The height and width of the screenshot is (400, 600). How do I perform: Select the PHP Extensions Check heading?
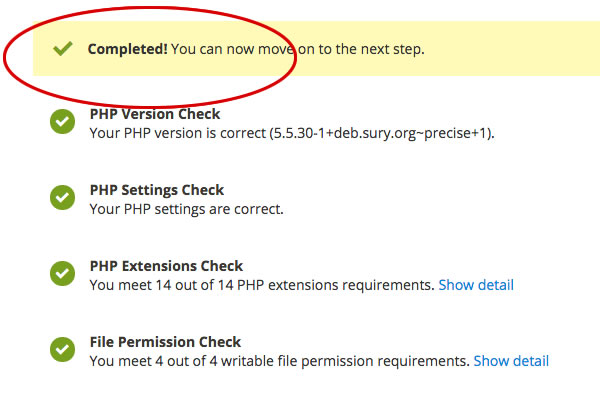[166, 266]
